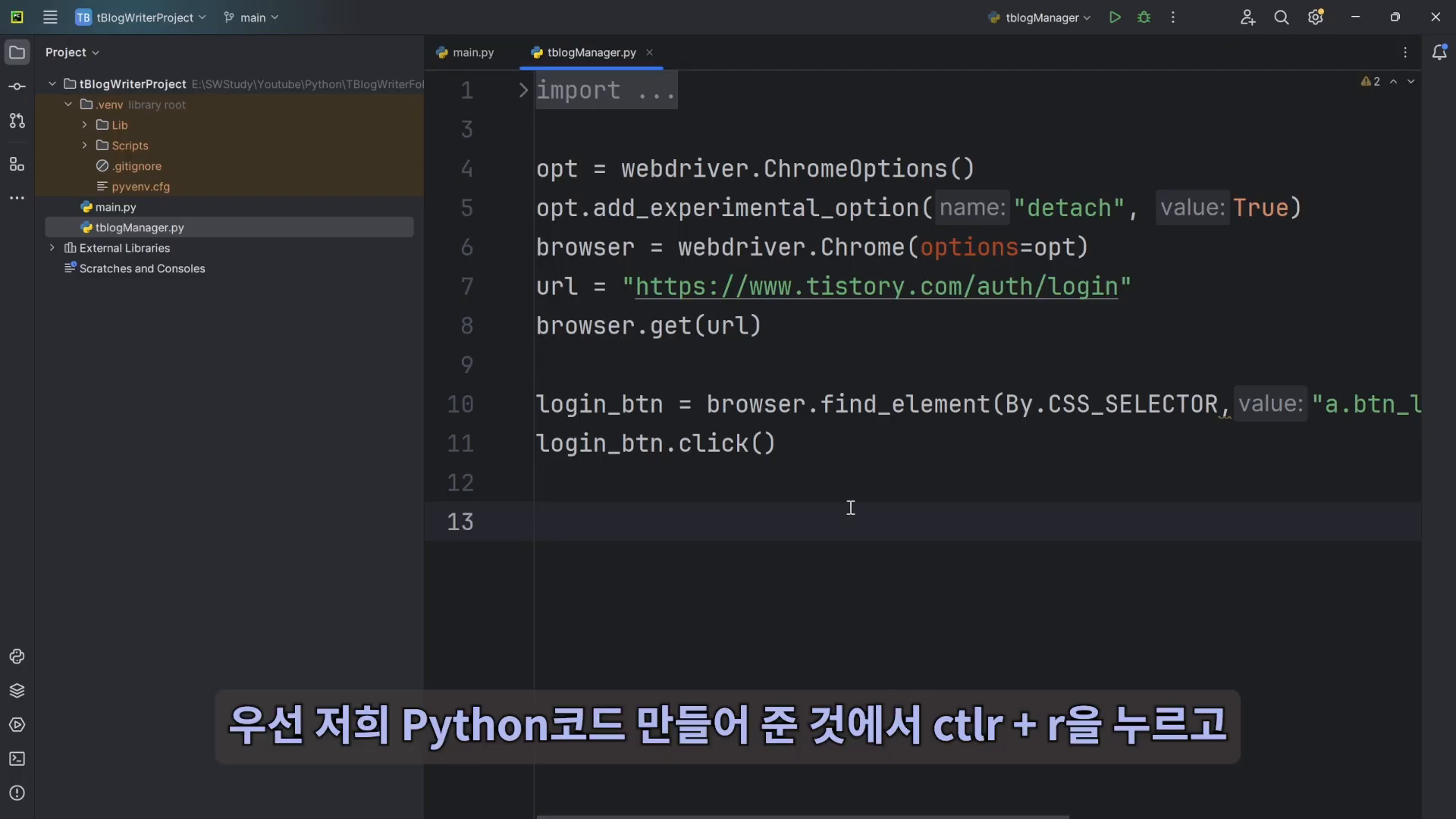Expand the External Libraries tree item

[51, 248]
